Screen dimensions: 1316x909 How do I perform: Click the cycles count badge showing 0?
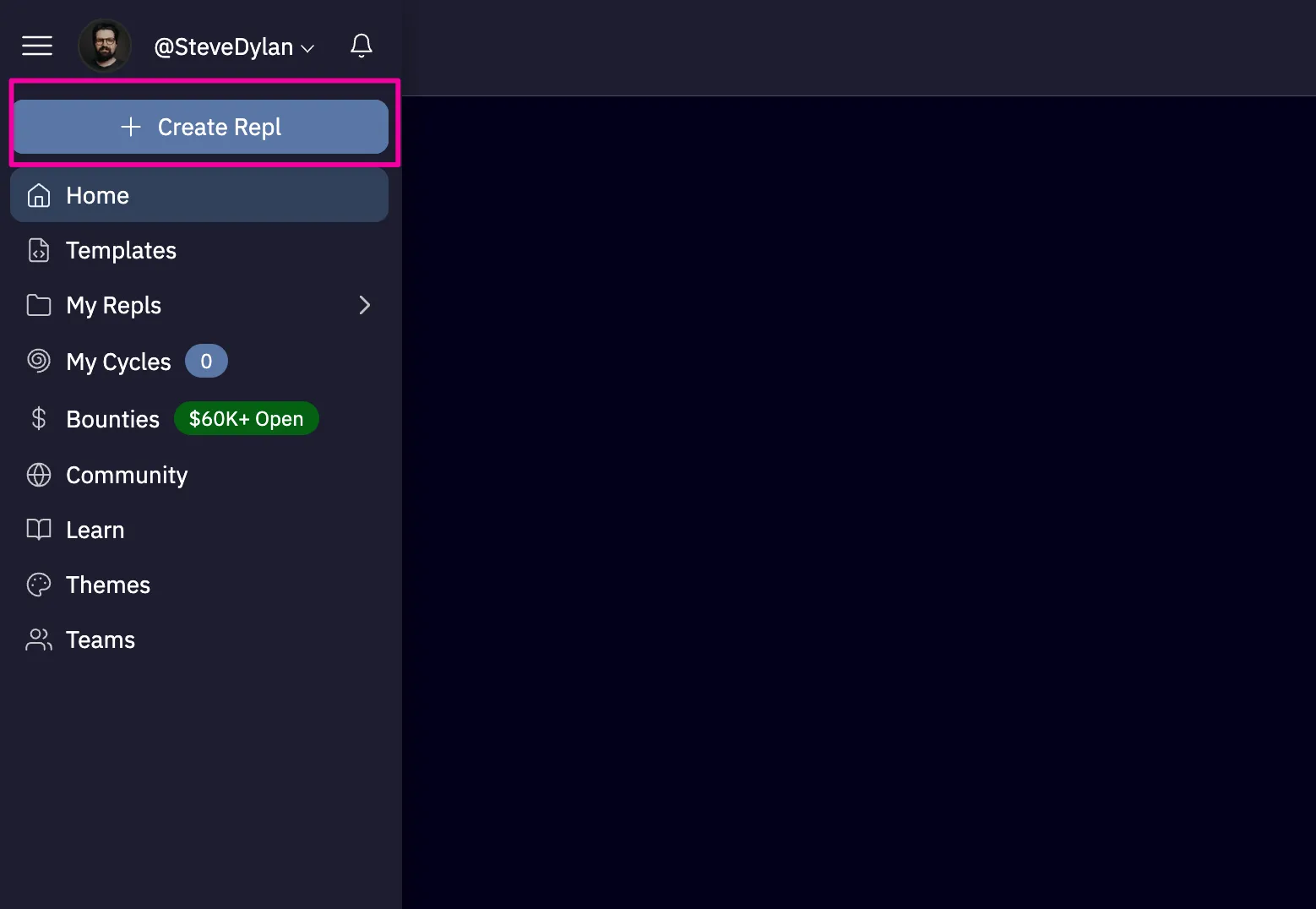tap(206, 361)
